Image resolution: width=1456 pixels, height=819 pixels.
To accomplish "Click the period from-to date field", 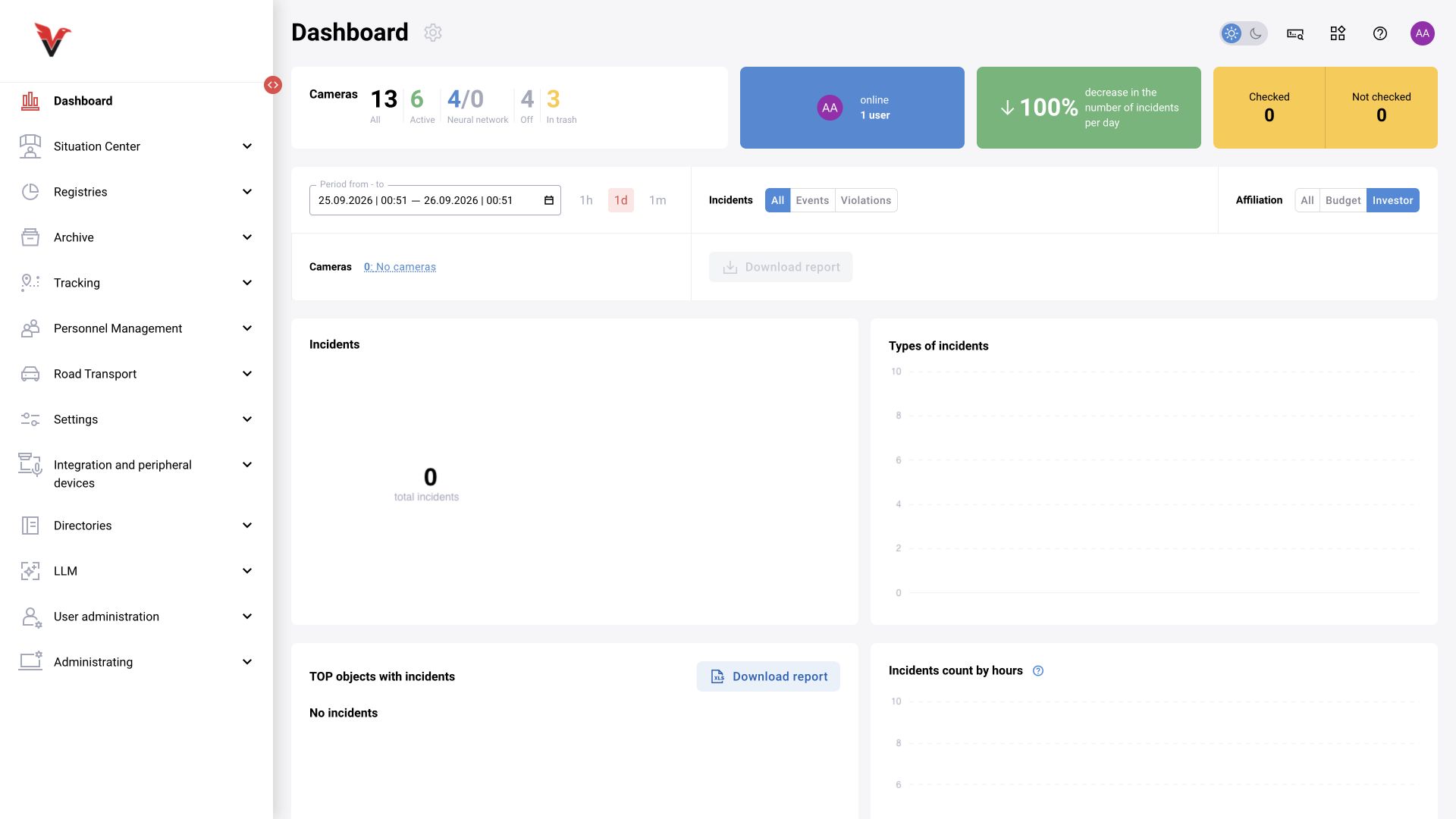I will [435, 200].
